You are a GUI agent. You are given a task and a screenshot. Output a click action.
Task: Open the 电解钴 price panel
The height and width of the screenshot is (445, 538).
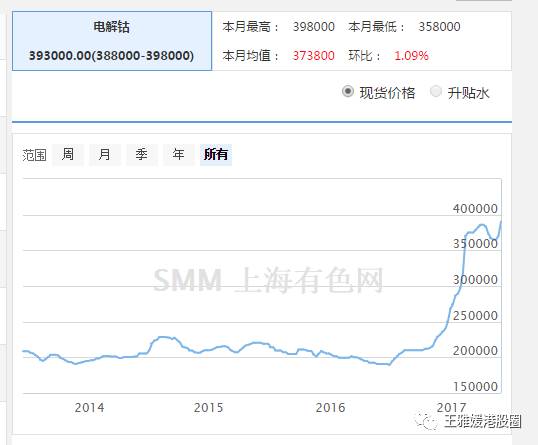click(x=112, y=41)
